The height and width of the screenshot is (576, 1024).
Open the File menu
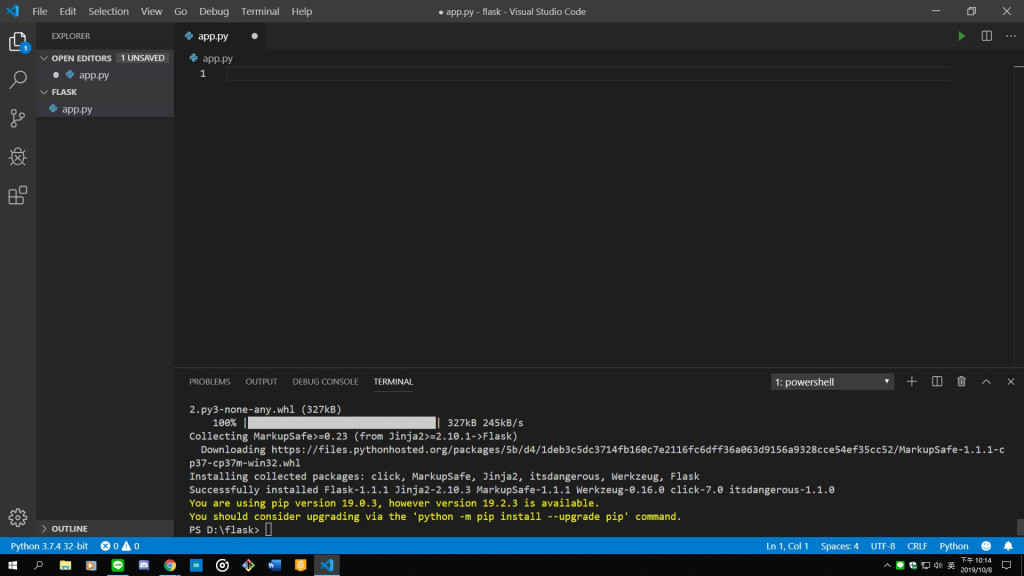click(40, 11)
